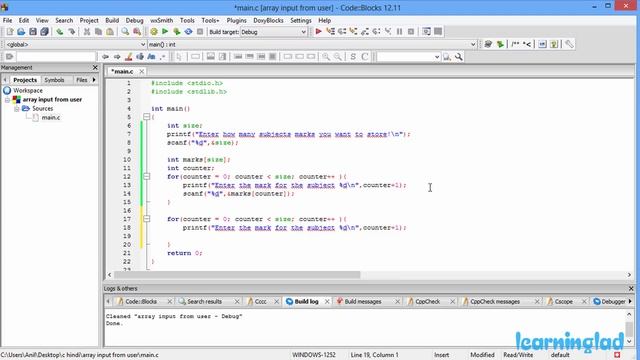640x360 pixels.
Task: Close the *main.c editor tab
Action: tap(142, 71)
